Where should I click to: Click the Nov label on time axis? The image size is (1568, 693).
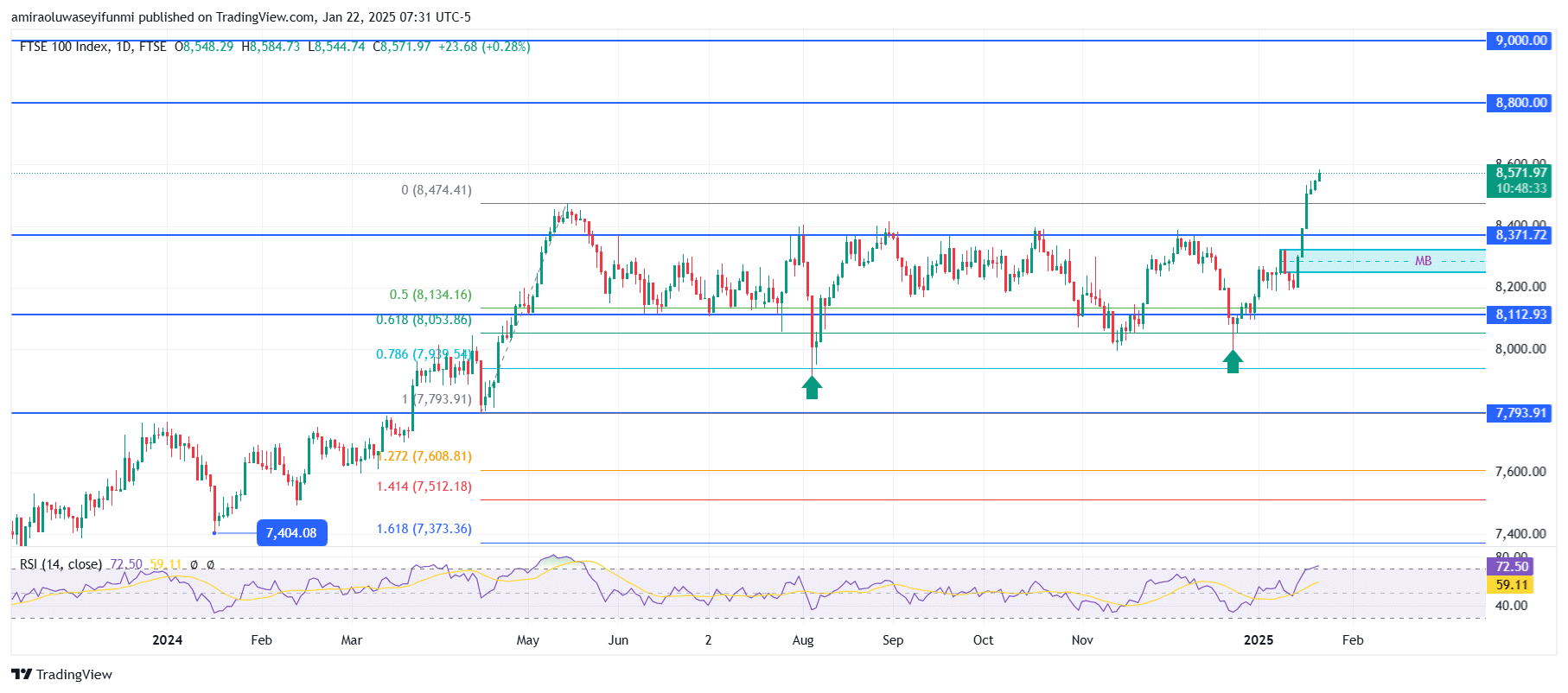(x=1082, y=640)
